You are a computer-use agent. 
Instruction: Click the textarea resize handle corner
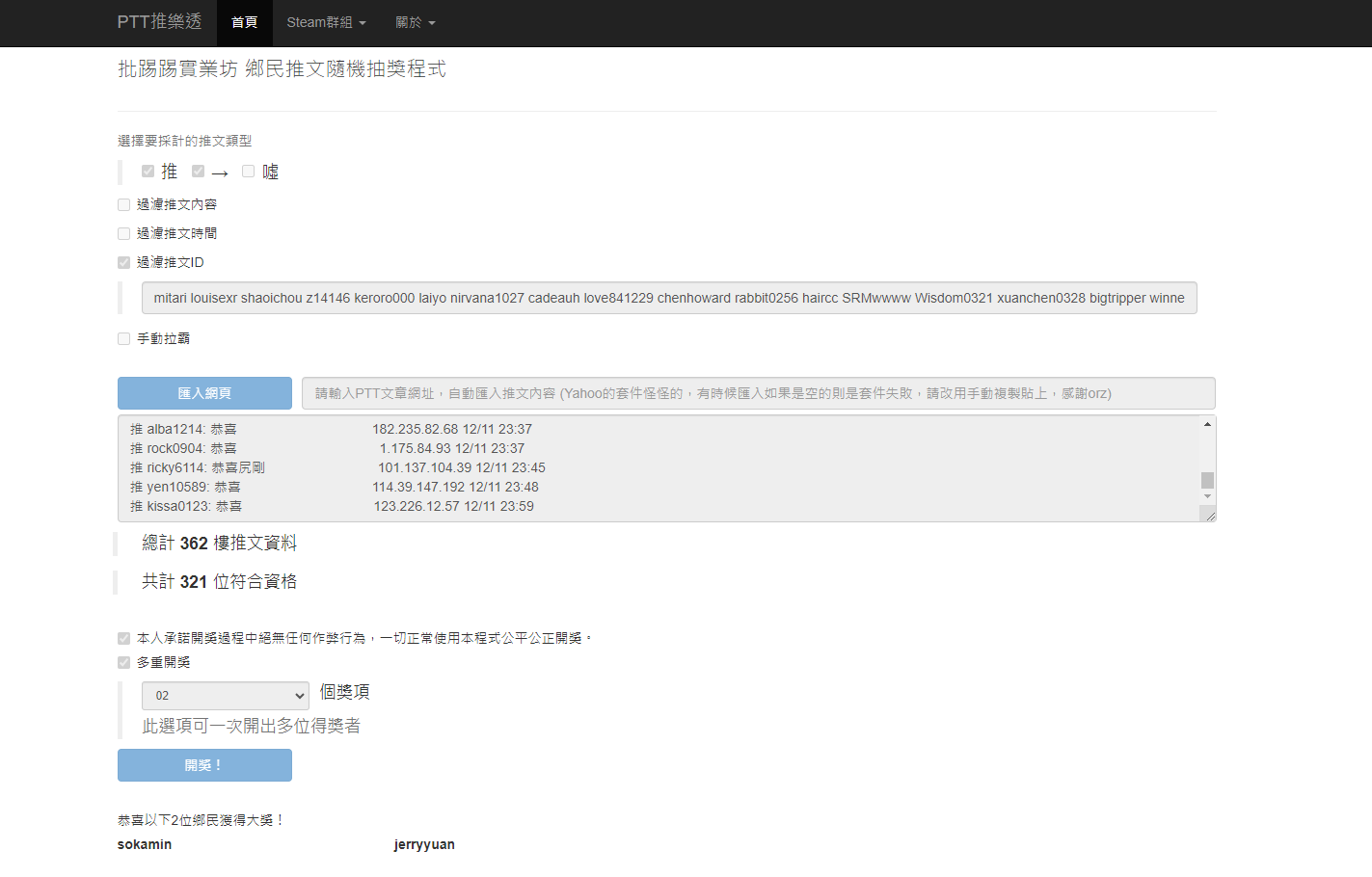(x=1209, y=516)
